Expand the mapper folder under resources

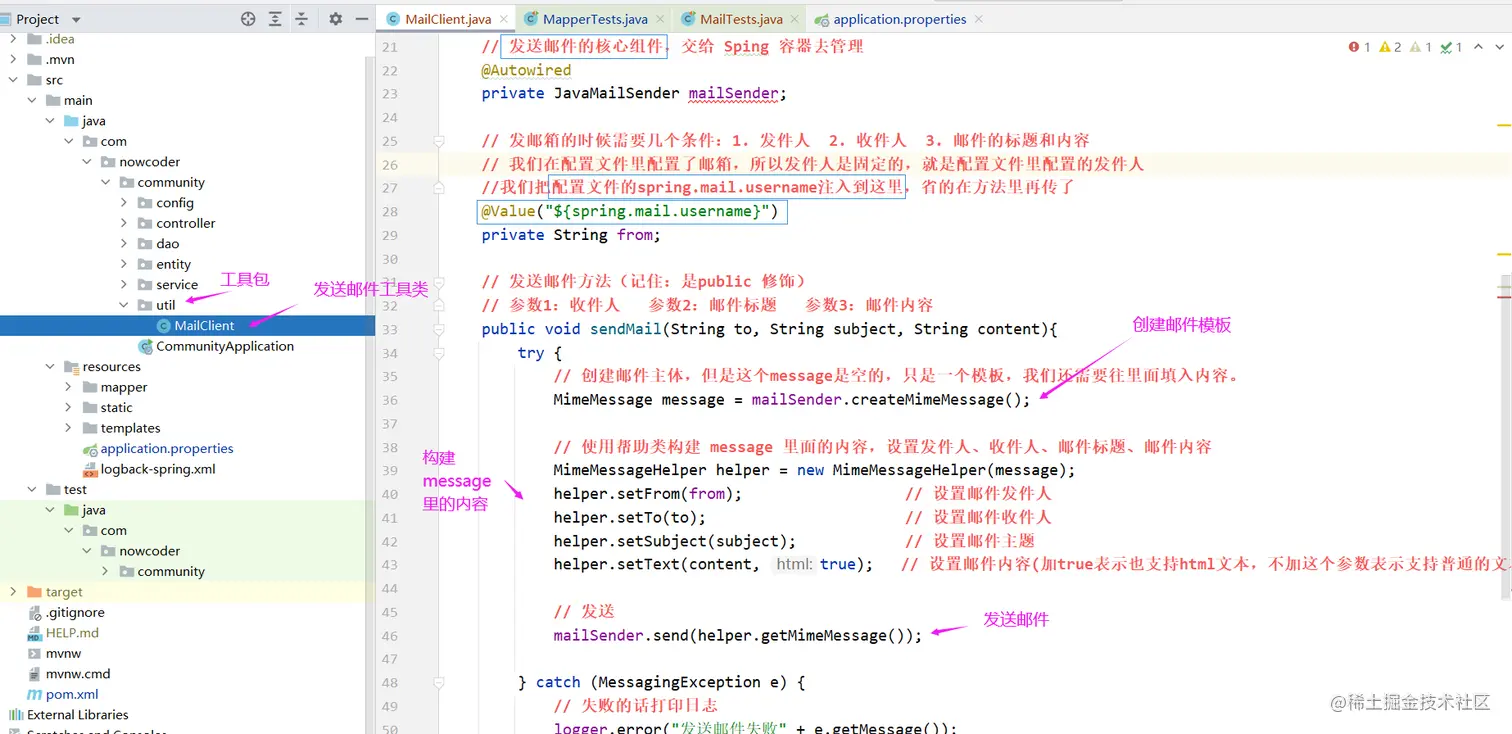coord(68,387)
